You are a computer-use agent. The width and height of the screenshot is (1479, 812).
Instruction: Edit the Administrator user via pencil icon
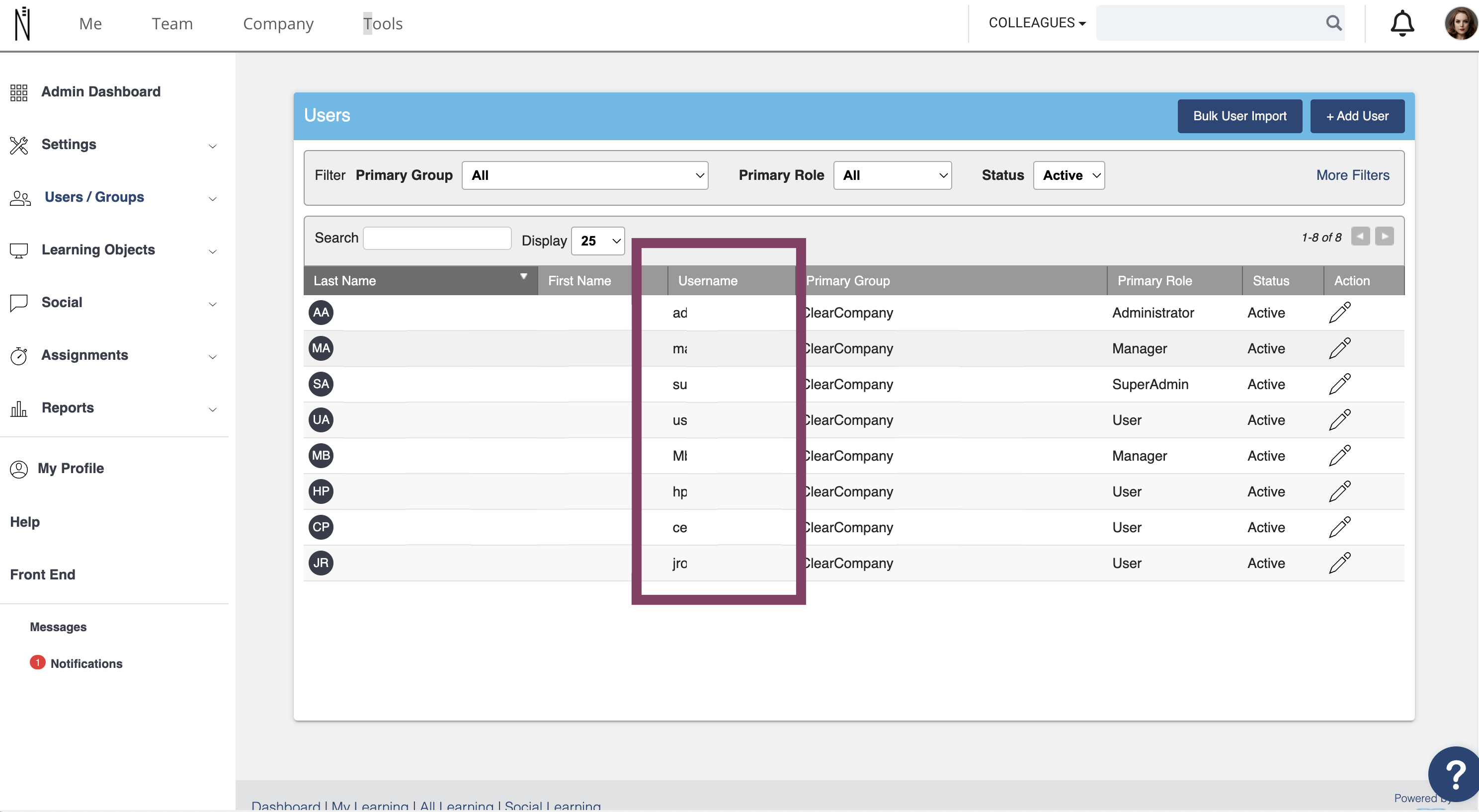tap(1339, 313)
